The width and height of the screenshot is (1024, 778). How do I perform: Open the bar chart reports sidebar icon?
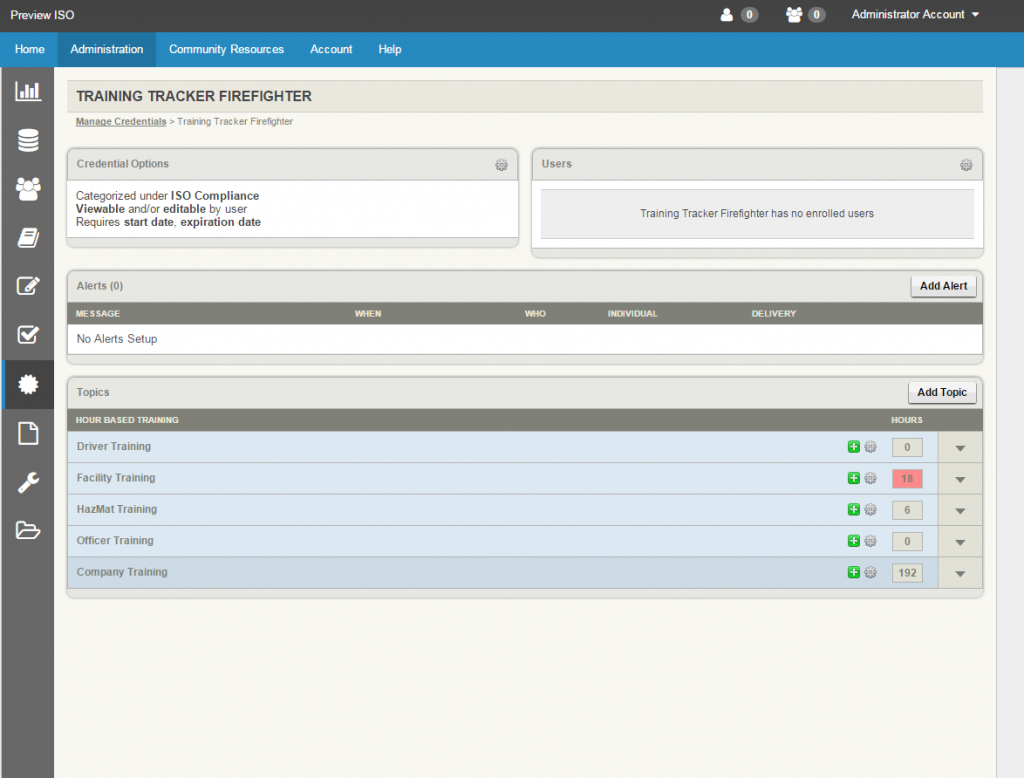click(x=28, y=92)
